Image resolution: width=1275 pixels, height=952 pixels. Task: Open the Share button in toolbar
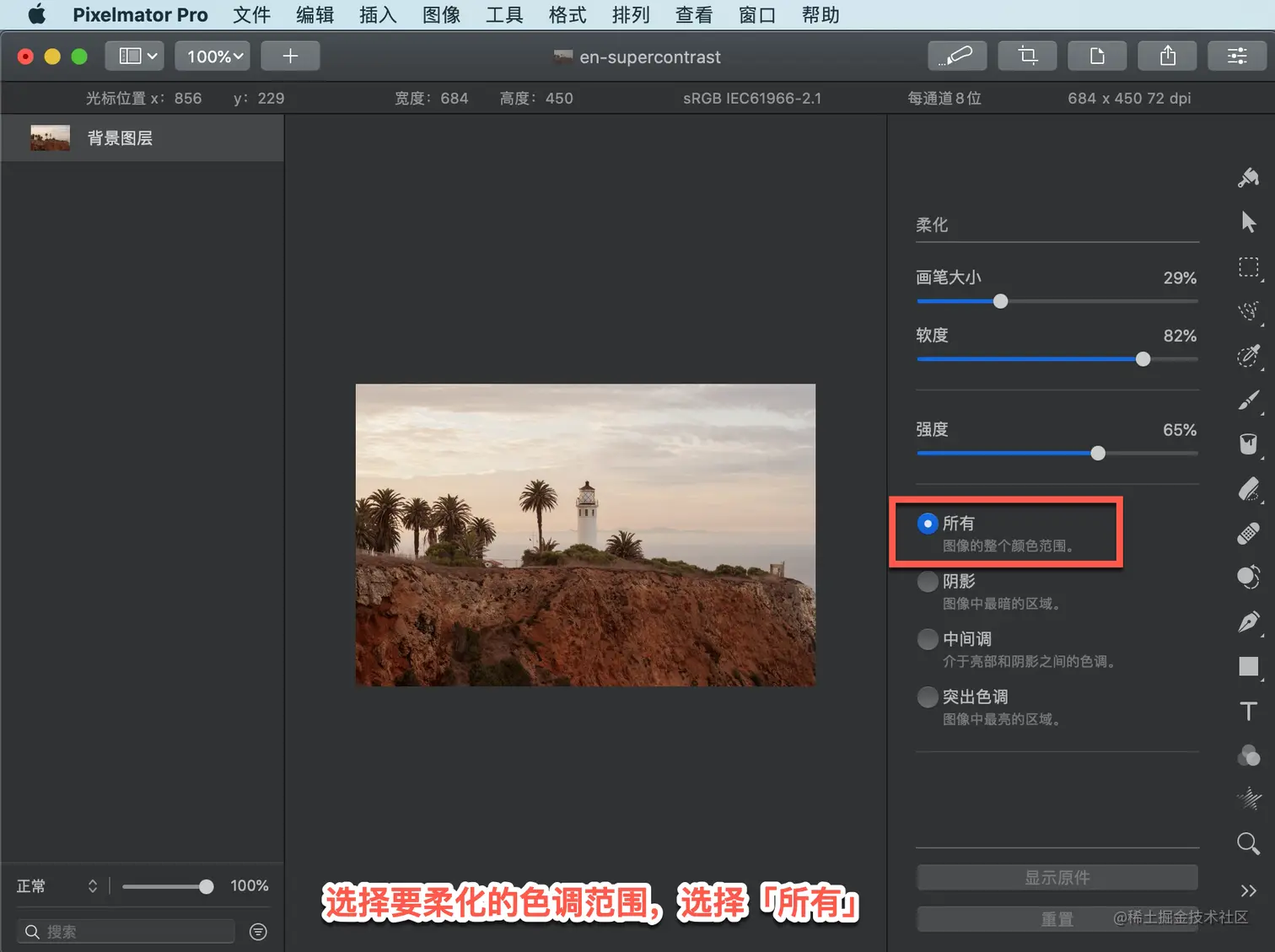point(1168,56)
